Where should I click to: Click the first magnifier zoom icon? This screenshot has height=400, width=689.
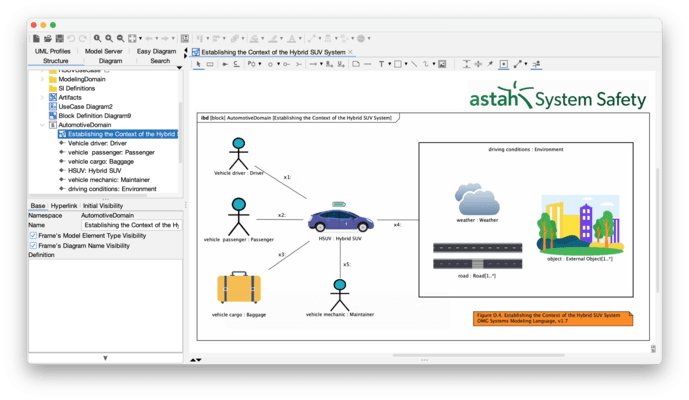pyautogui.click(x=98, y=39)
